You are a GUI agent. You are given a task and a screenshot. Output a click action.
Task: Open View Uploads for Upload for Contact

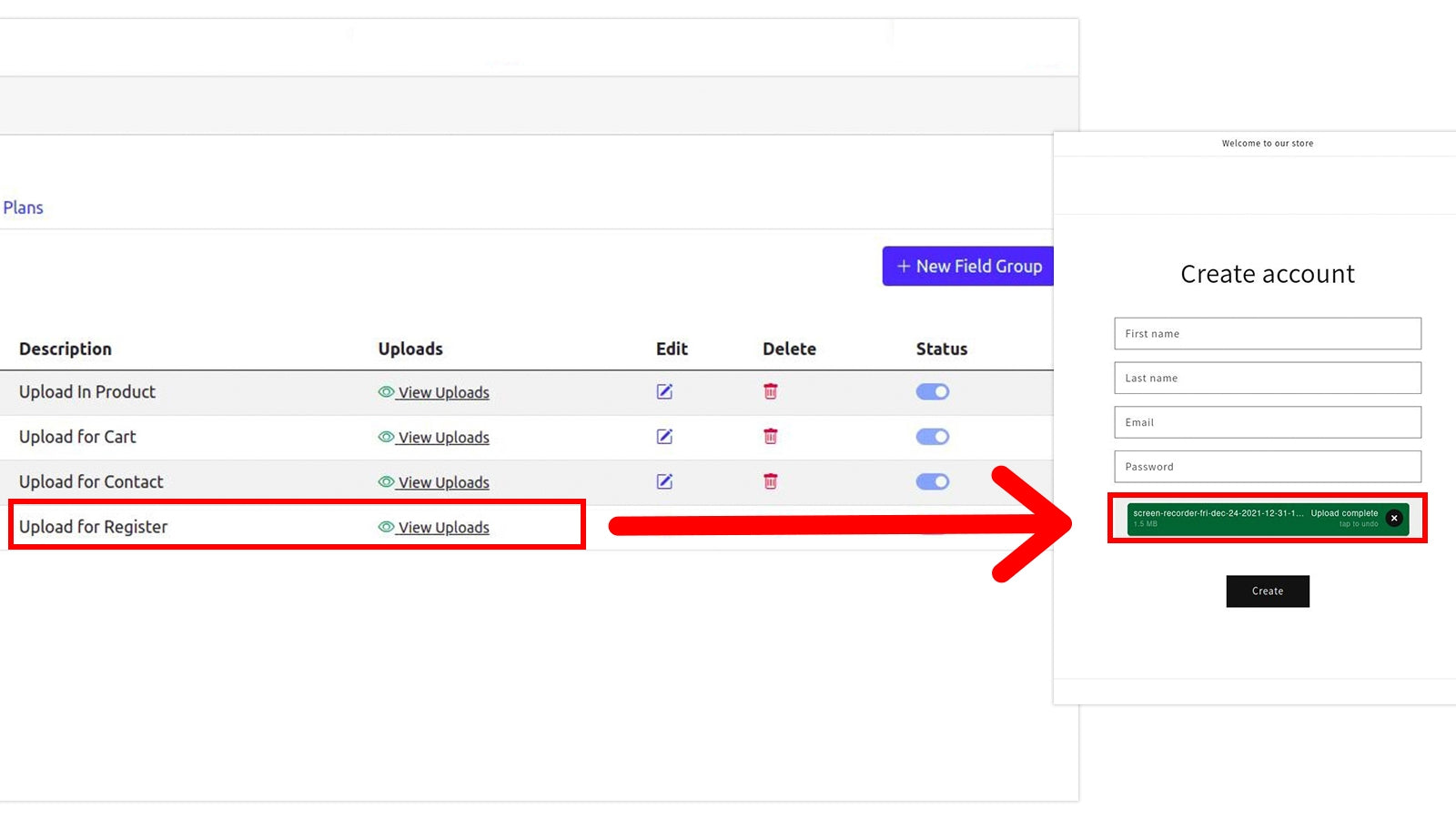(x=443, y=482)
